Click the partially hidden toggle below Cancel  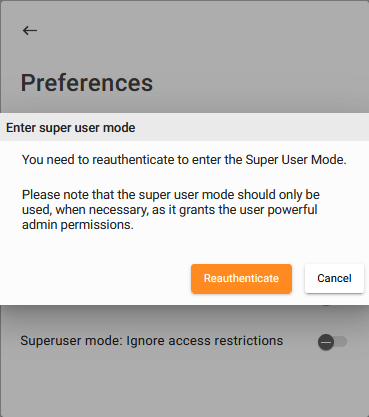point(327,305)
